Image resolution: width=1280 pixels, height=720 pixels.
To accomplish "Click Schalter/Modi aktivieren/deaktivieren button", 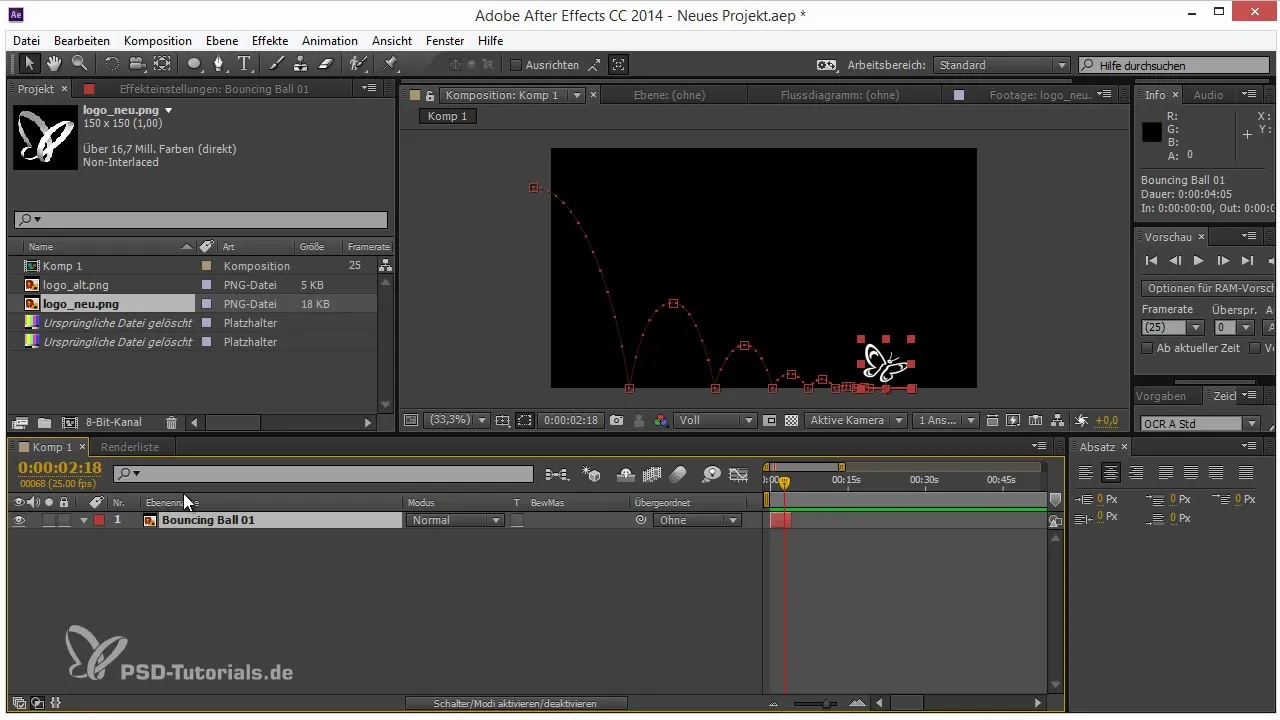I will [516, 704].
